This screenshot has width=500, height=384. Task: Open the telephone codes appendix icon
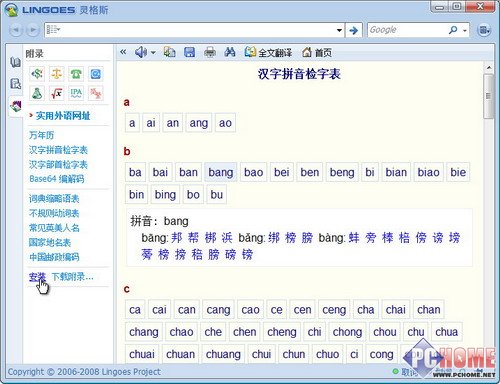click(x=76, y=74)
